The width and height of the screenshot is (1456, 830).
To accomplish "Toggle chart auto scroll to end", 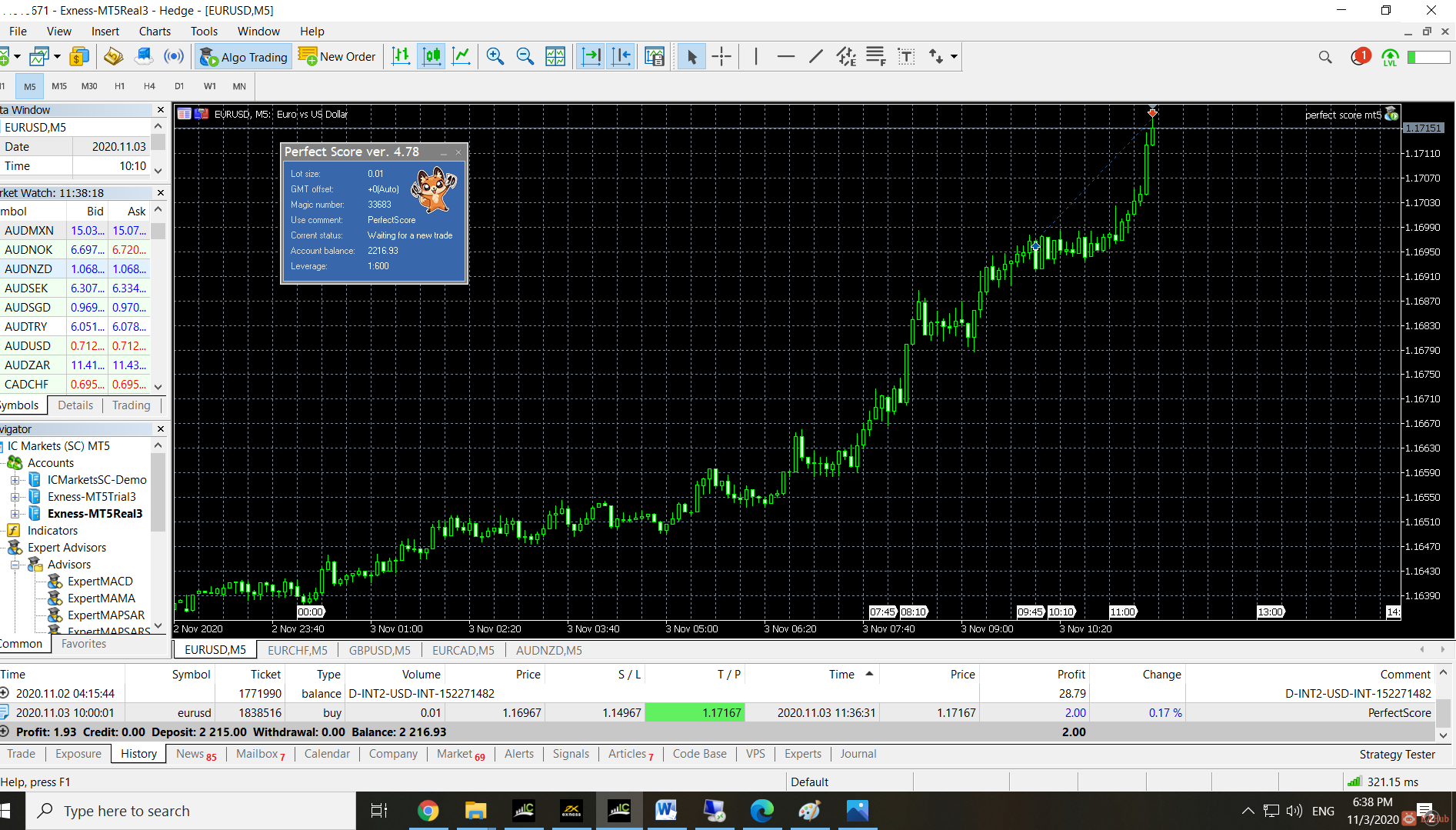I will click(x=591, y=56).
